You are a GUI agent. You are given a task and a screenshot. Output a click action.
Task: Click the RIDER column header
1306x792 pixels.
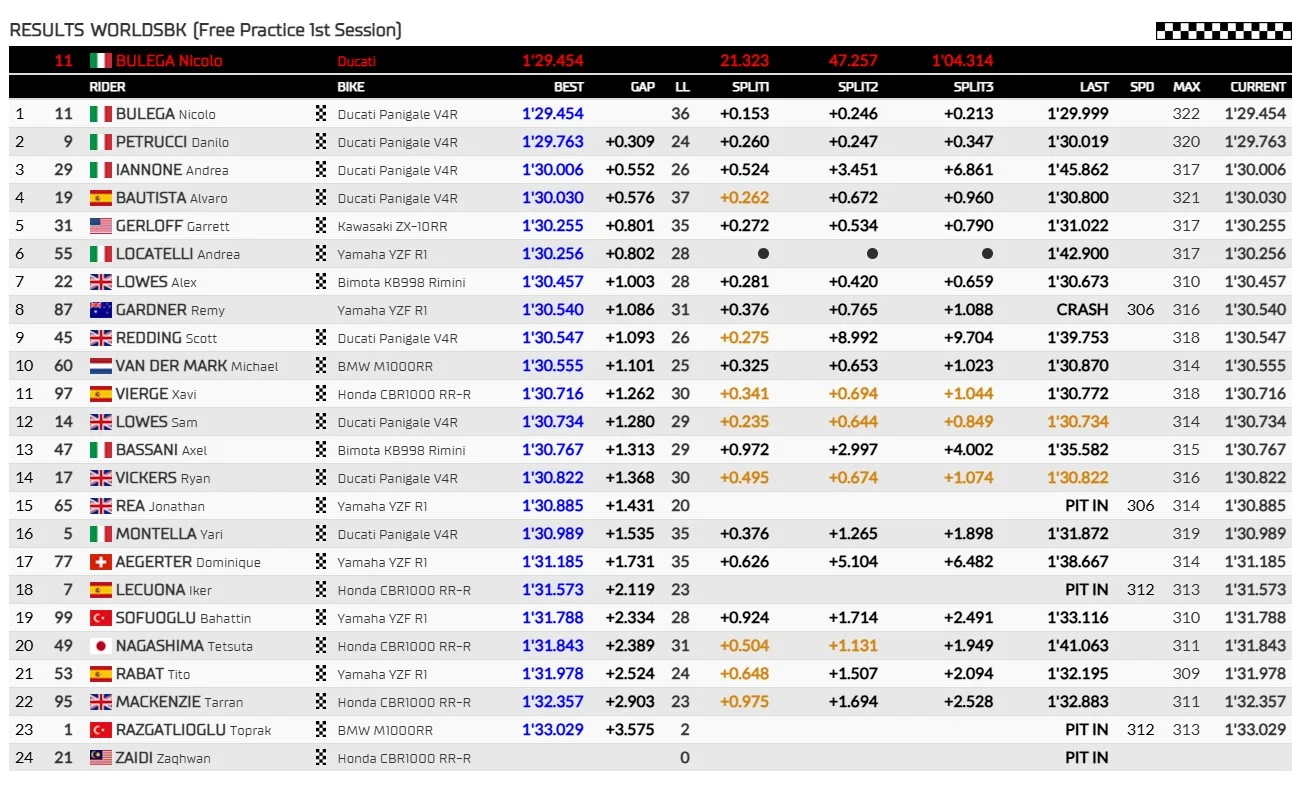pyautogui.click(x=107, y=87)
